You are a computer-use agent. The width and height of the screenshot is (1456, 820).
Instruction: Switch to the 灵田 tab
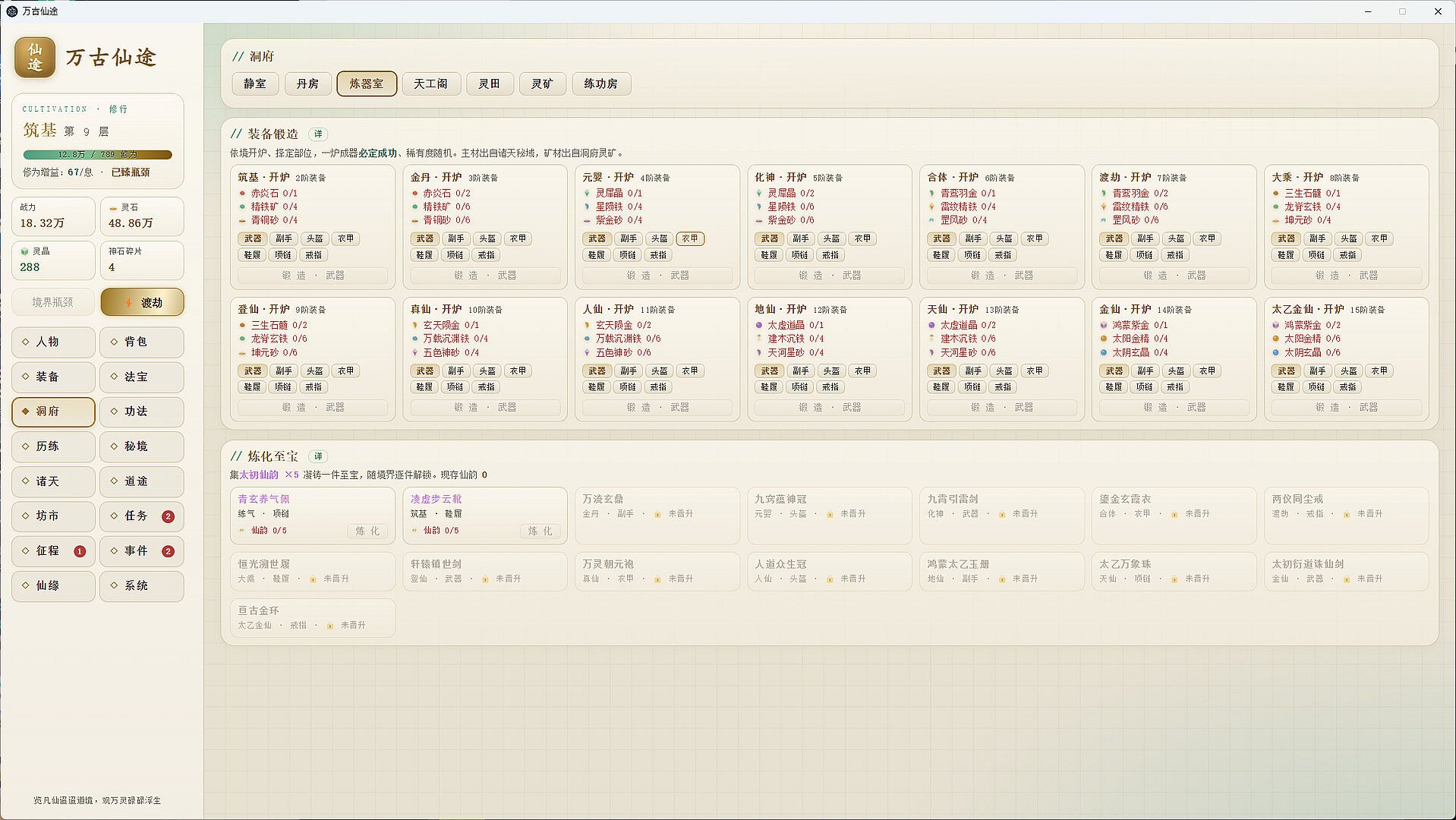[490, 84]
